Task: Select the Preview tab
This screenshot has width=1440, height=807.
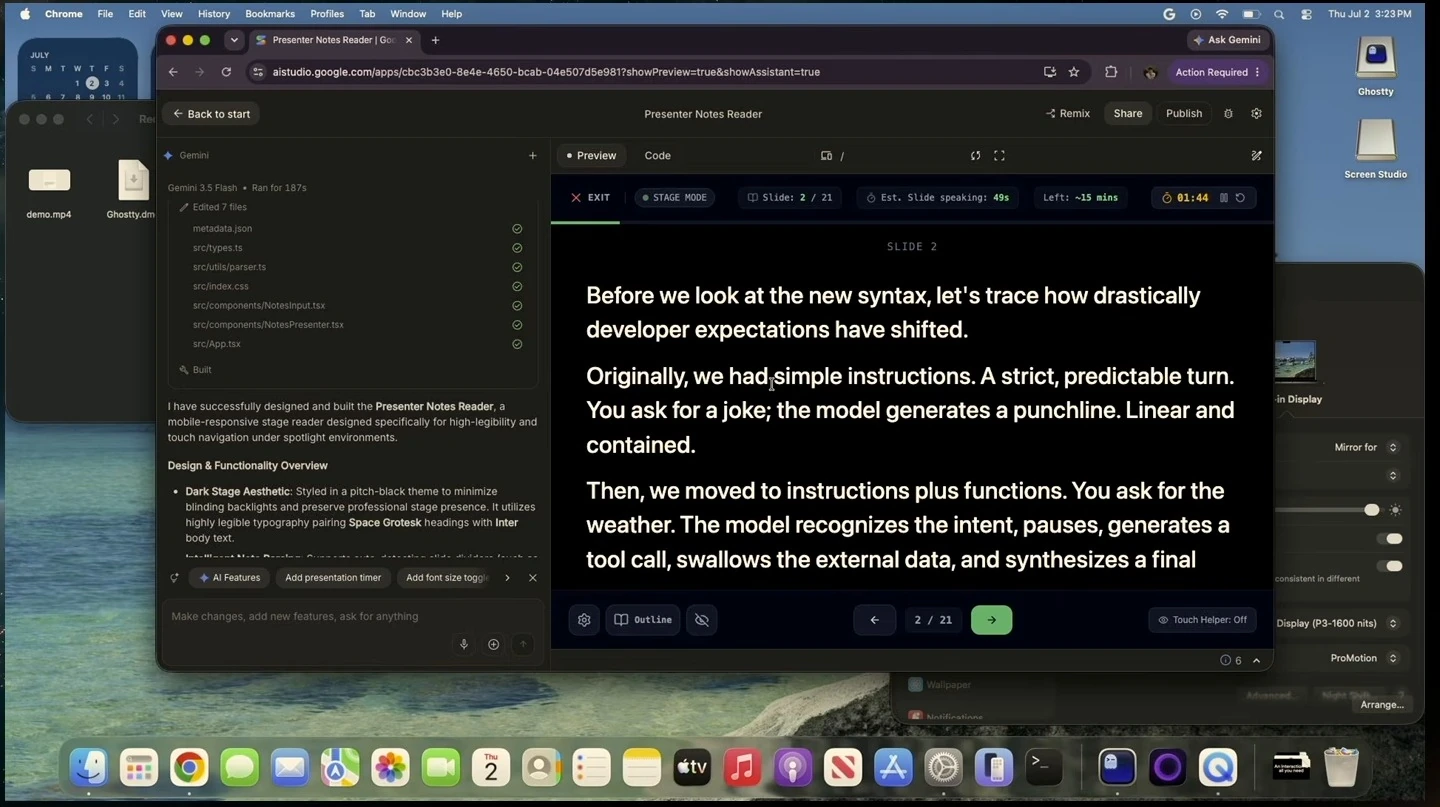Action: 591,156
